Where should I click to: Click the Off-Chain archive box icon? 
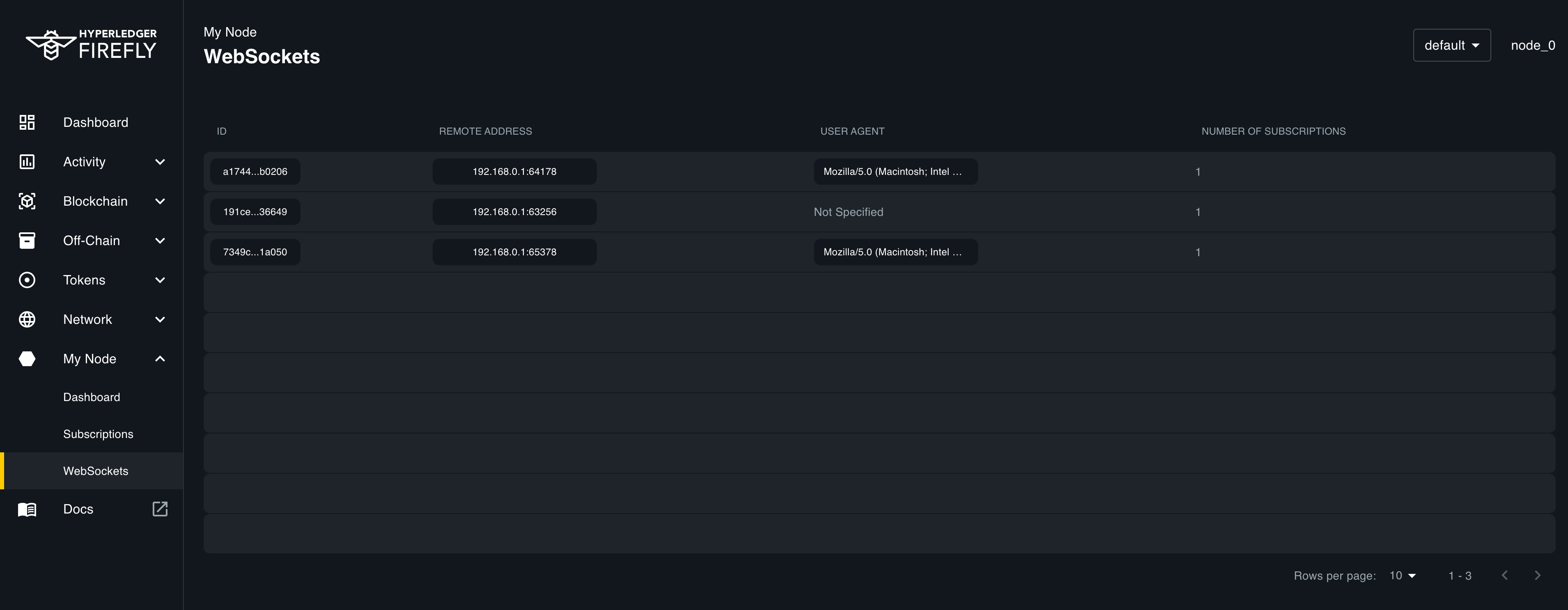[27, 241]
